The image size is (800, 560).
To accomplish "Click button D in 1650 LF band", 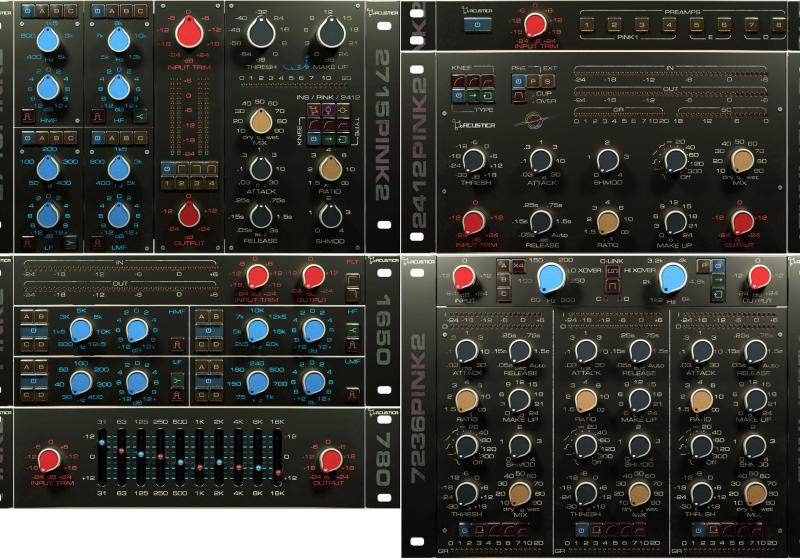I will pos(41,395).
